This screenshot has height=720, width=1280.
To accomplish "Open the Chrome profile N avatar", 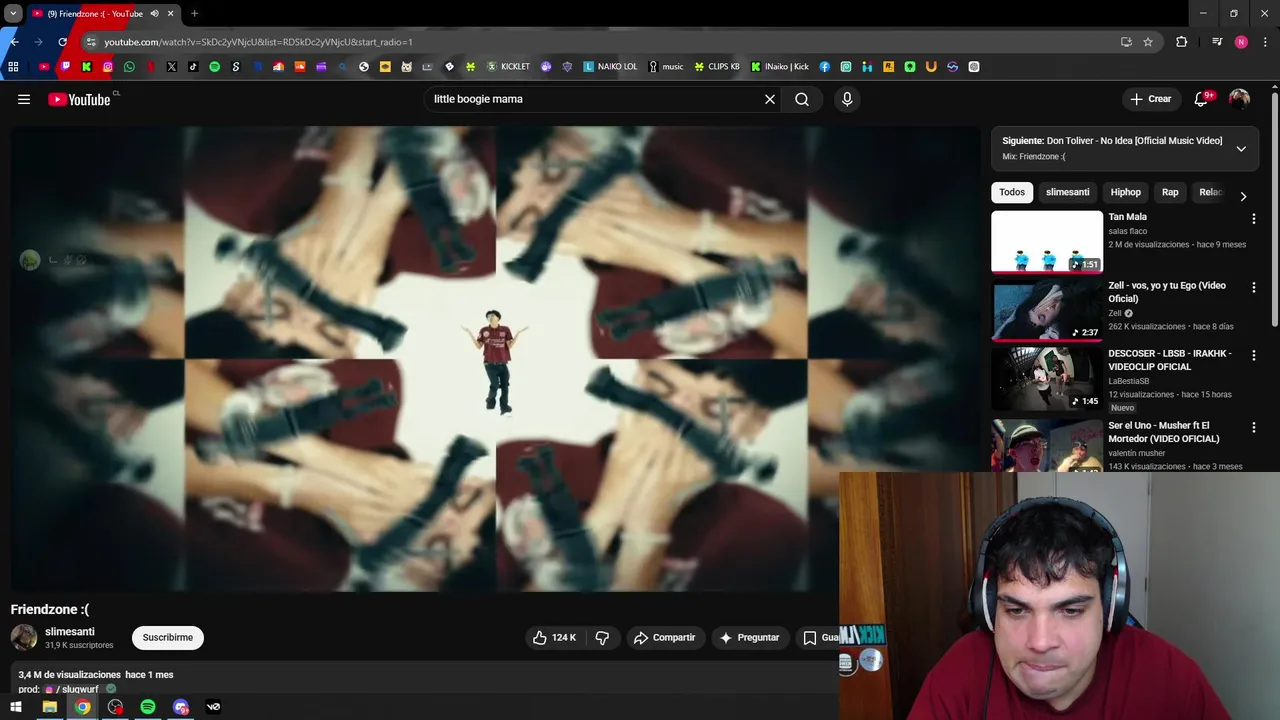I will coord(1241,42).
